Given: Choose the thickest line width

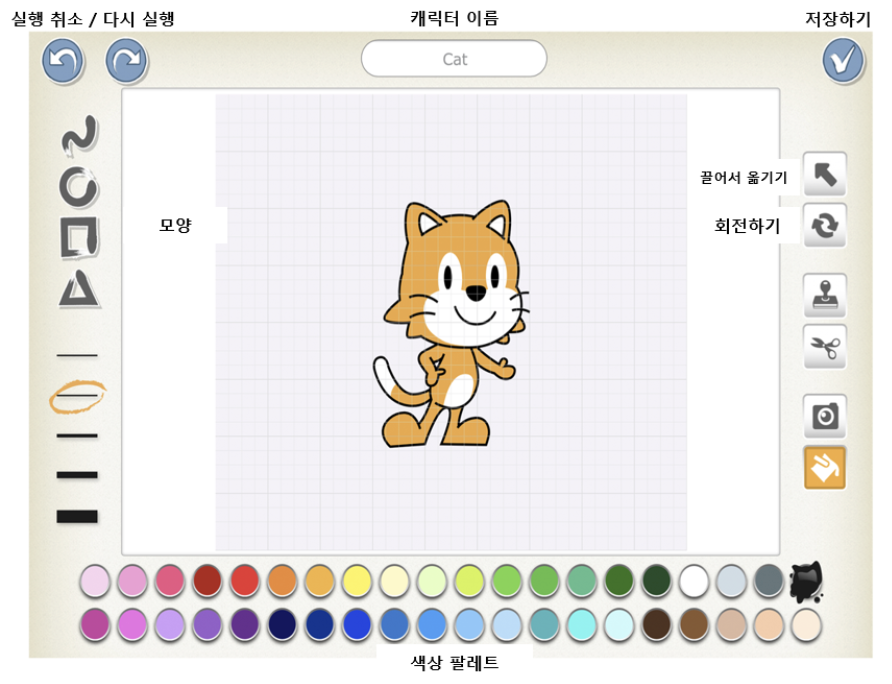Looking at the screenshot, I should 77,516.
